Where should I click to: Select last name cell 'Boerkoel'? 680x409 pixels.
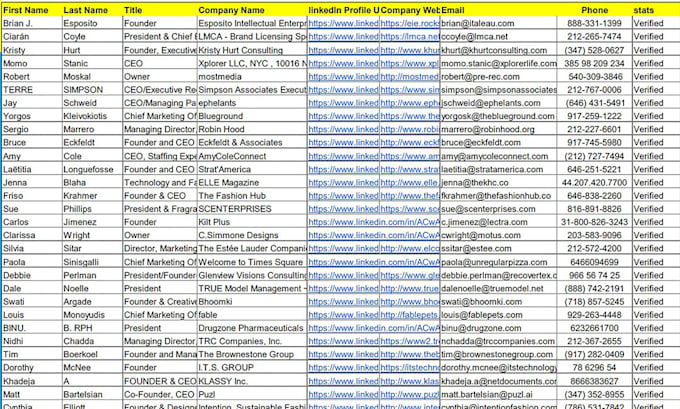pyautogui.click(x=92, y=355)
